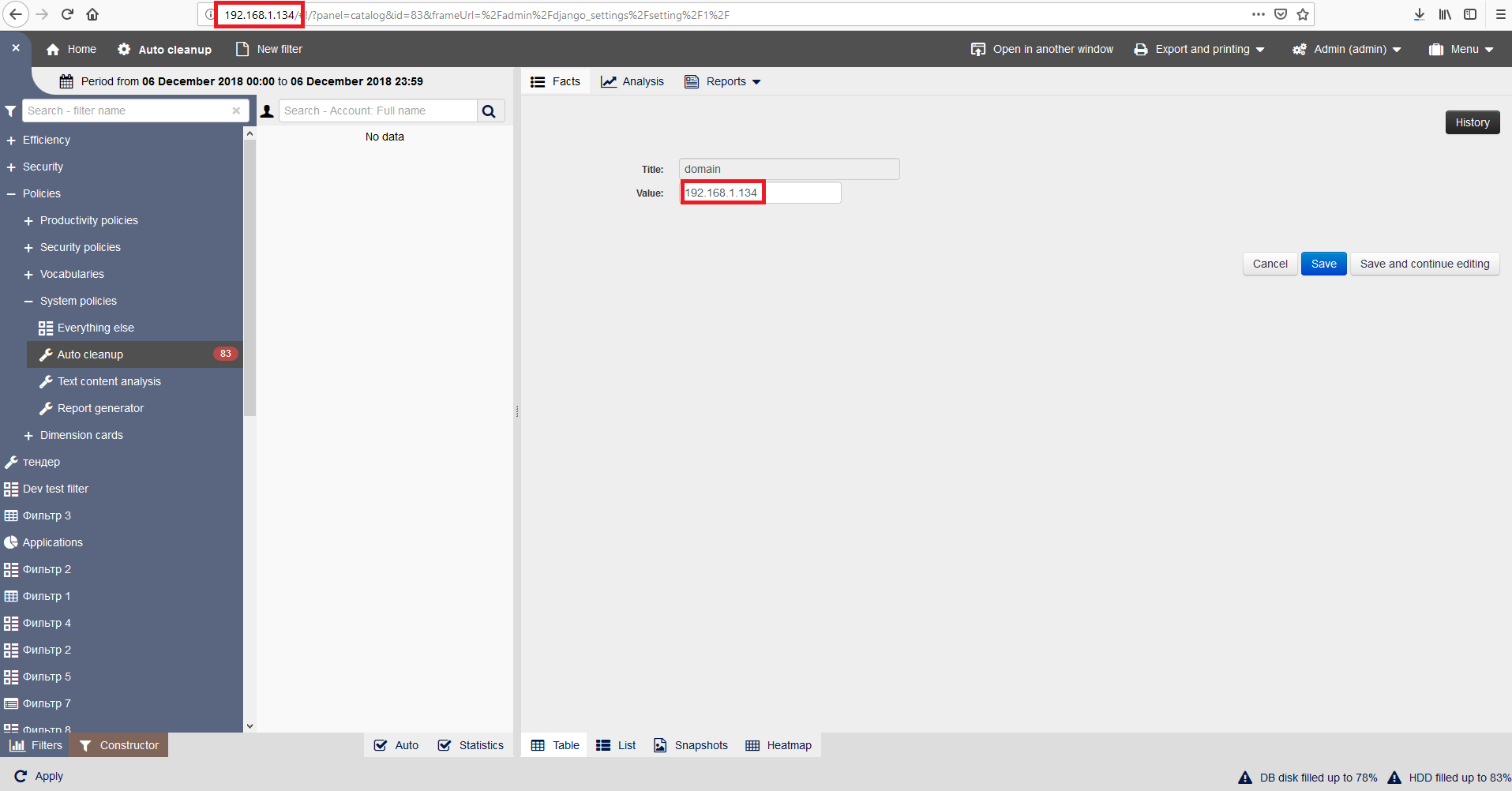Open in another window

[x=1042, y=49]
